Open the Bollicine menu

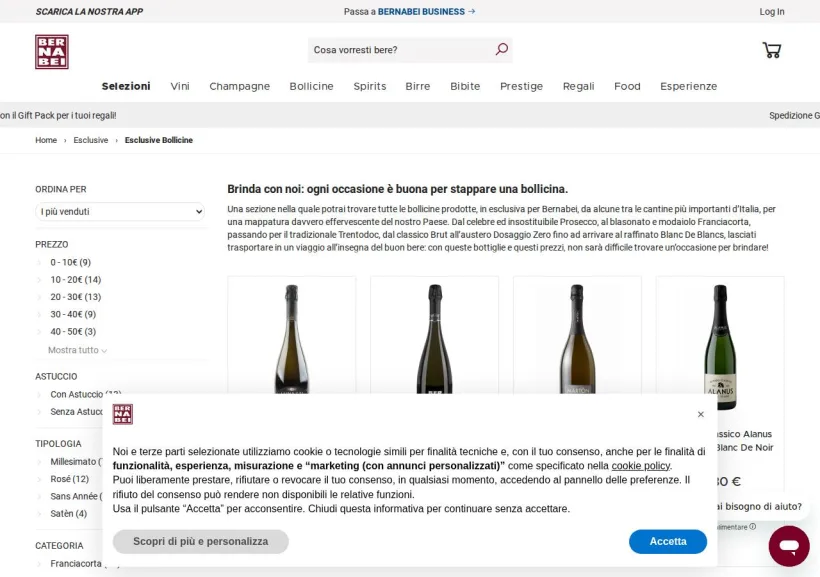[x=311, y=86]
